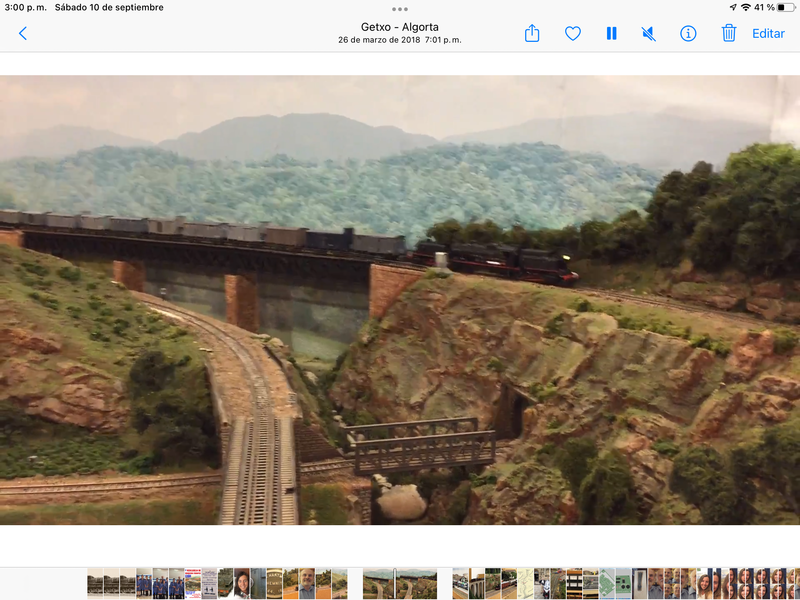This screenshot has width=800, height=600.
Task: Show info for this video
Action: click(688, 34)
